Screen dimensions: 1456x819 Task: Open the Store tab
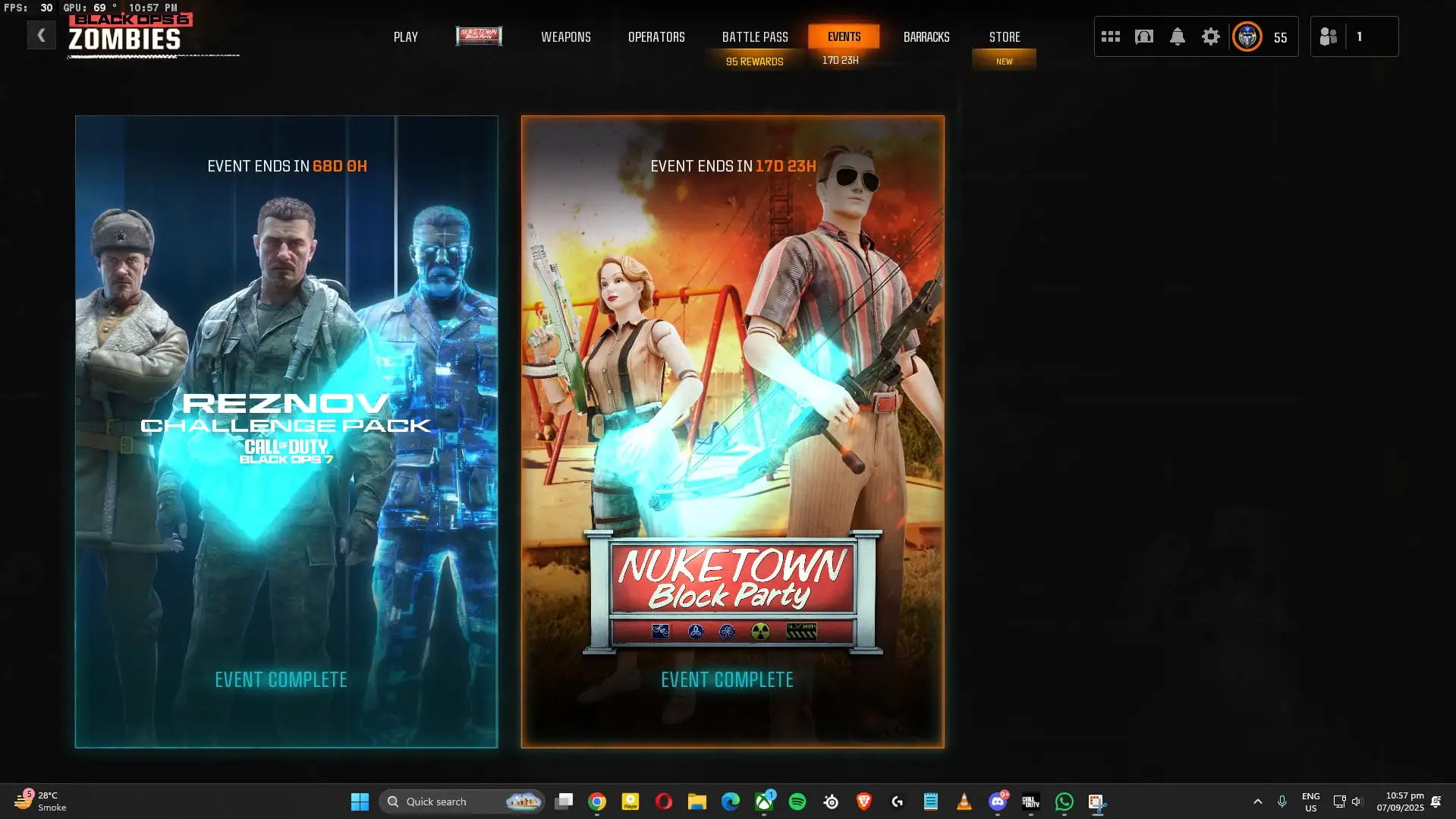1004,36
